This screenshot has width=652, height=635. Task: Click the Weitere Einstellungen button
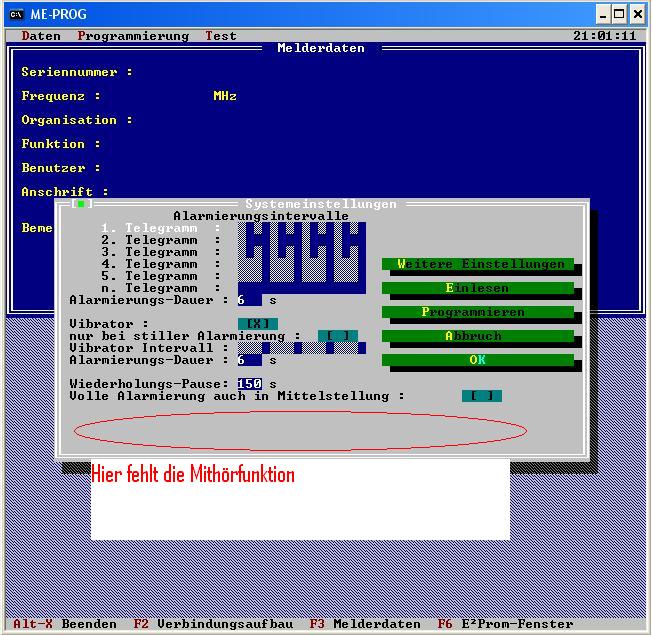(478, 264)
